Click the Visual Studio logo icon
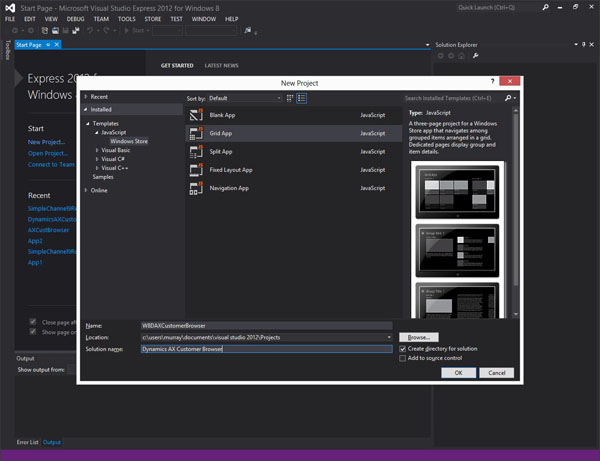This screenshot has height=461, width=600. click(x=10, y=8)
